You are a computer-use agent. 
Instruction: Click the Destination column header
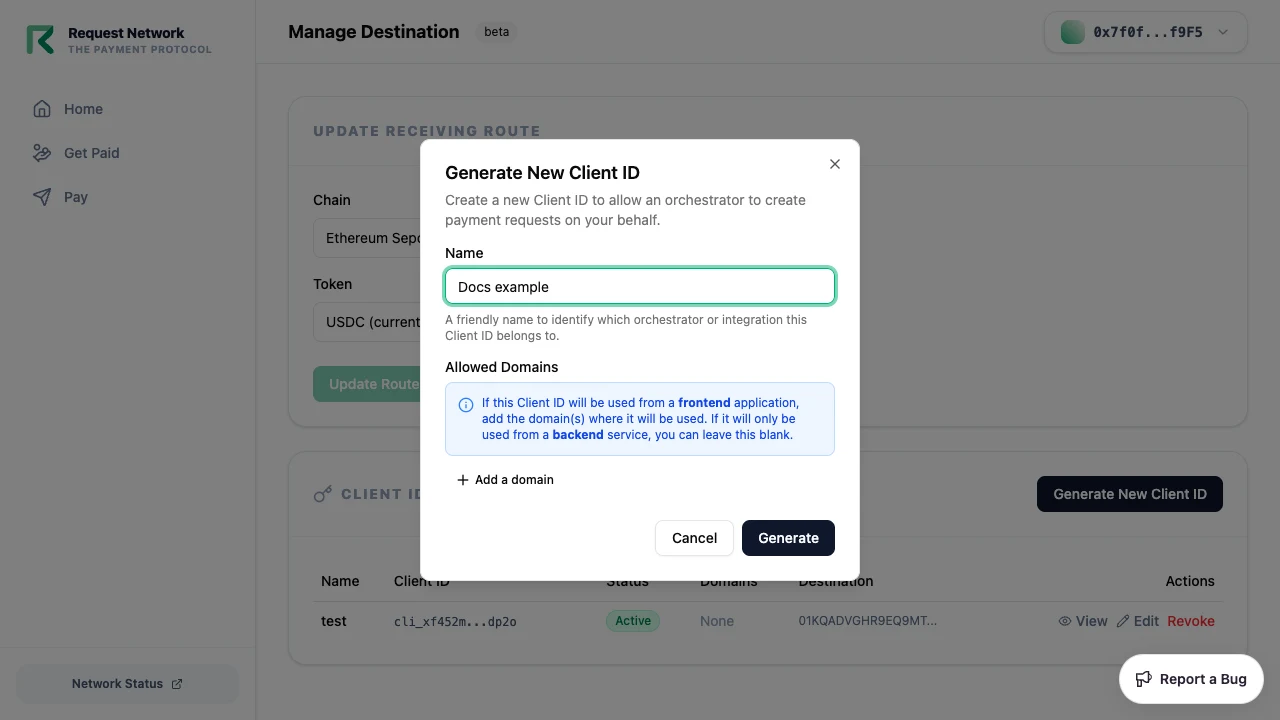click(836, 581)
